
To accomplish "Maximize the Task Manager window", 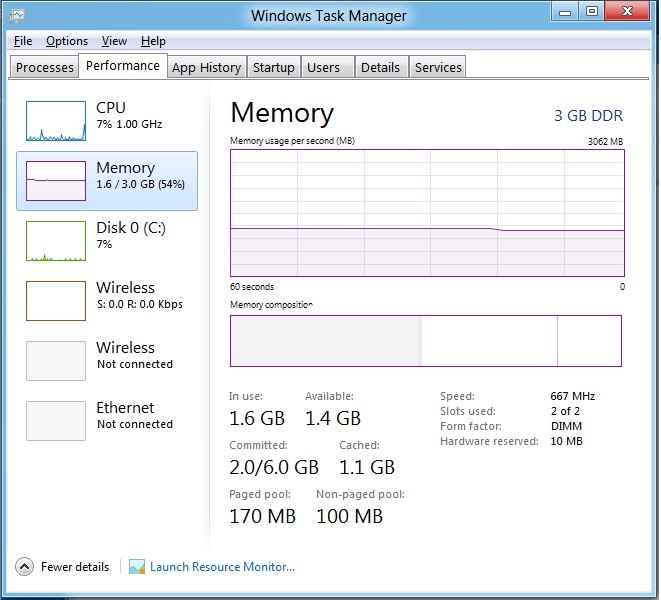I will [x=591, y=12].
